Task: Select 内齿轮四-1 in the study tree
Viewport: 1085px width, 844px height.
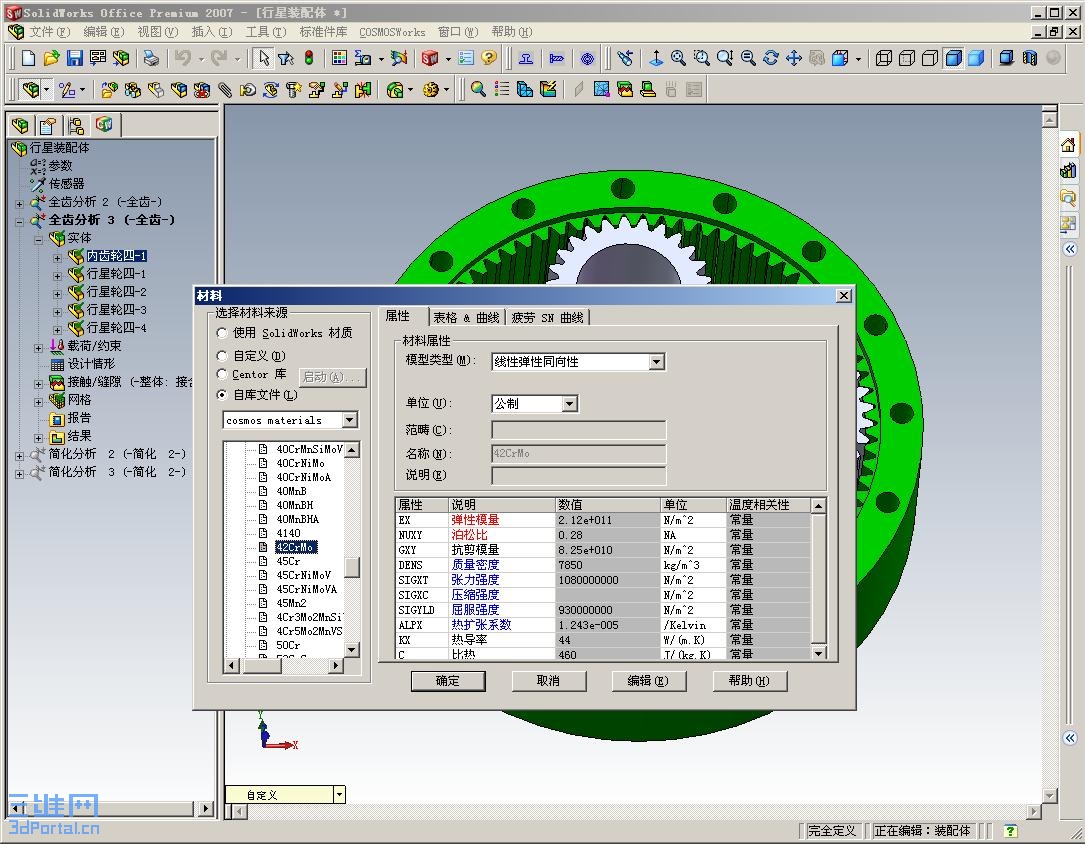Action: 116,256
